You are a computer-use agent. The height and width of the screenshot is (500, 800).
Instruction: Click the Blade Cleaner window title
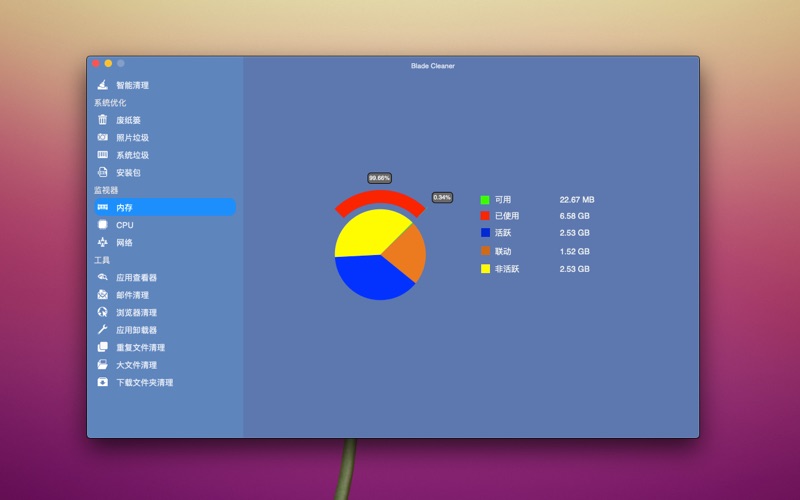(433, 66)
